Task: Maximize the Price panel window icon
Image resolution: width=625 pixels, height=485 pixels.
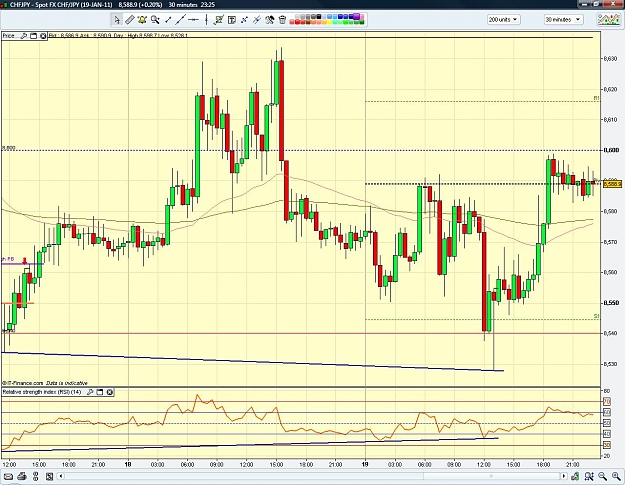Action: [33, 36]
